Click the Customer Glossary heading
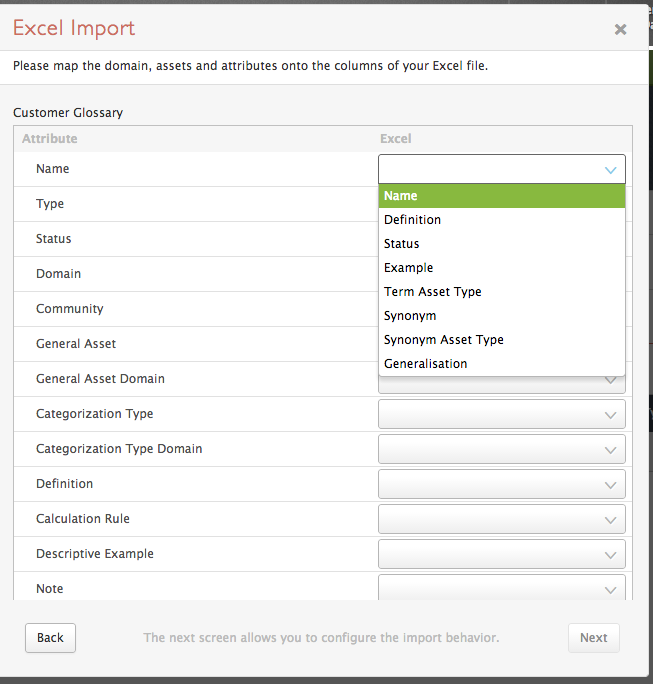 pyautogui.click(x=68, y=113)
